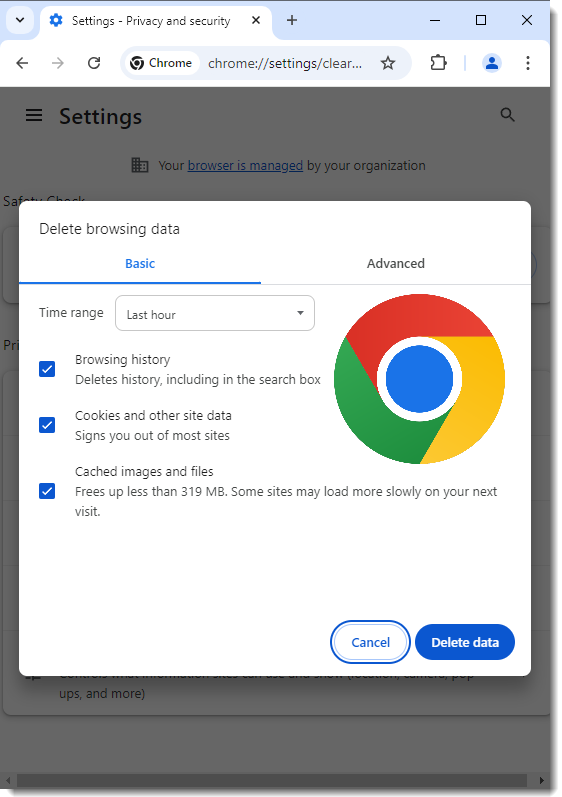The image size is (562, 797).
Task: Click the Cancel button
Action: 370,642
